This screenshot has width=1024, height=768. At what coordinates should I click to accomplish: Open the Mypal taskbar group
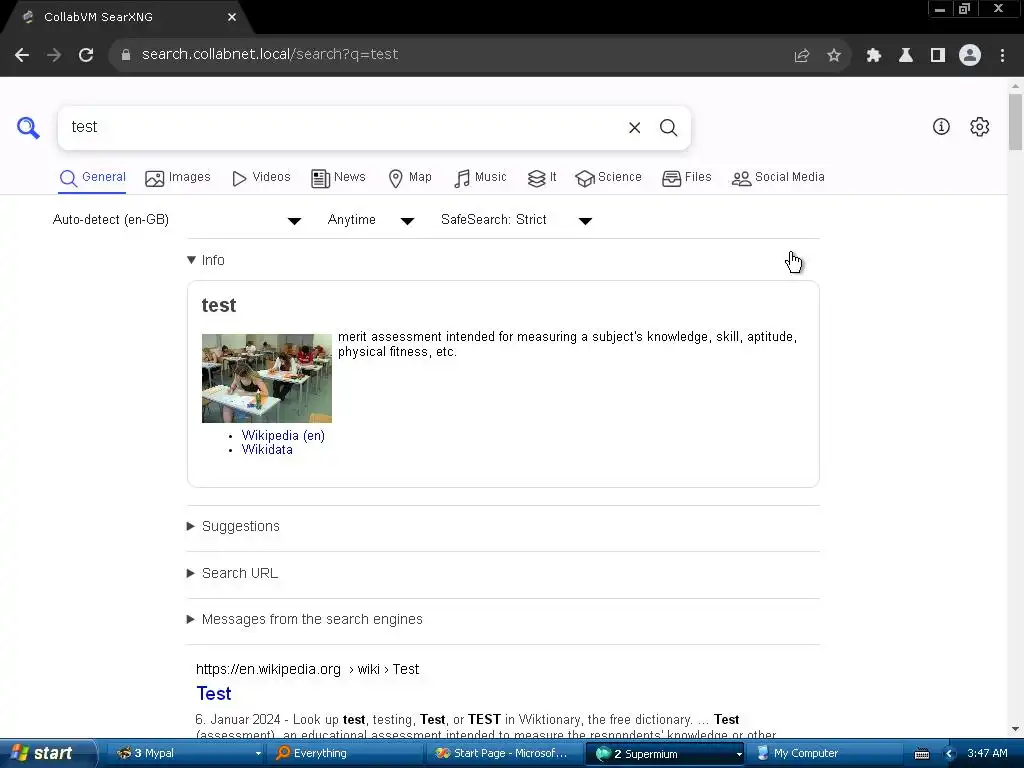[x=188, y=754]
